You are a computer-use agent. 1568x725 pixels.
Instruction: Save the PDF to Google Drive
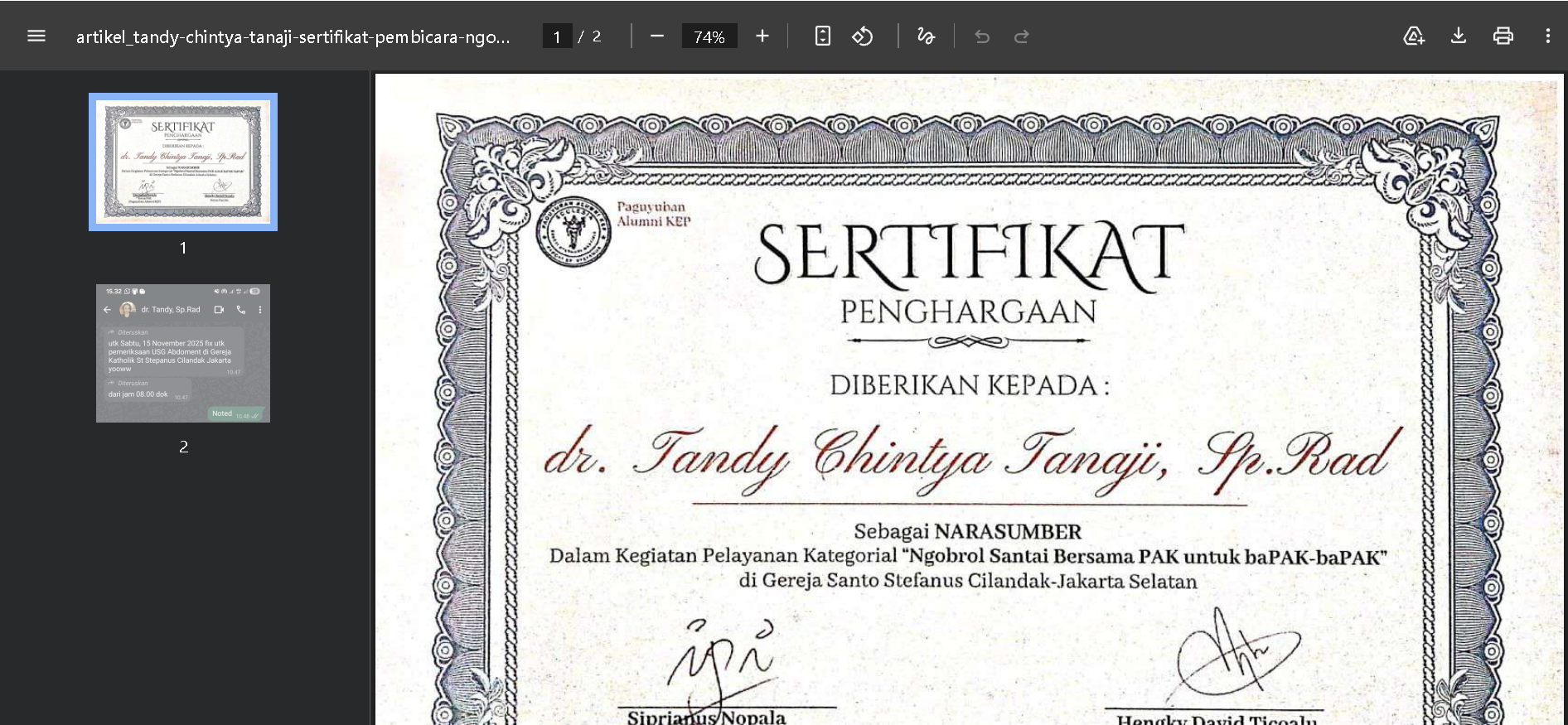click(x=1413, y=36)
